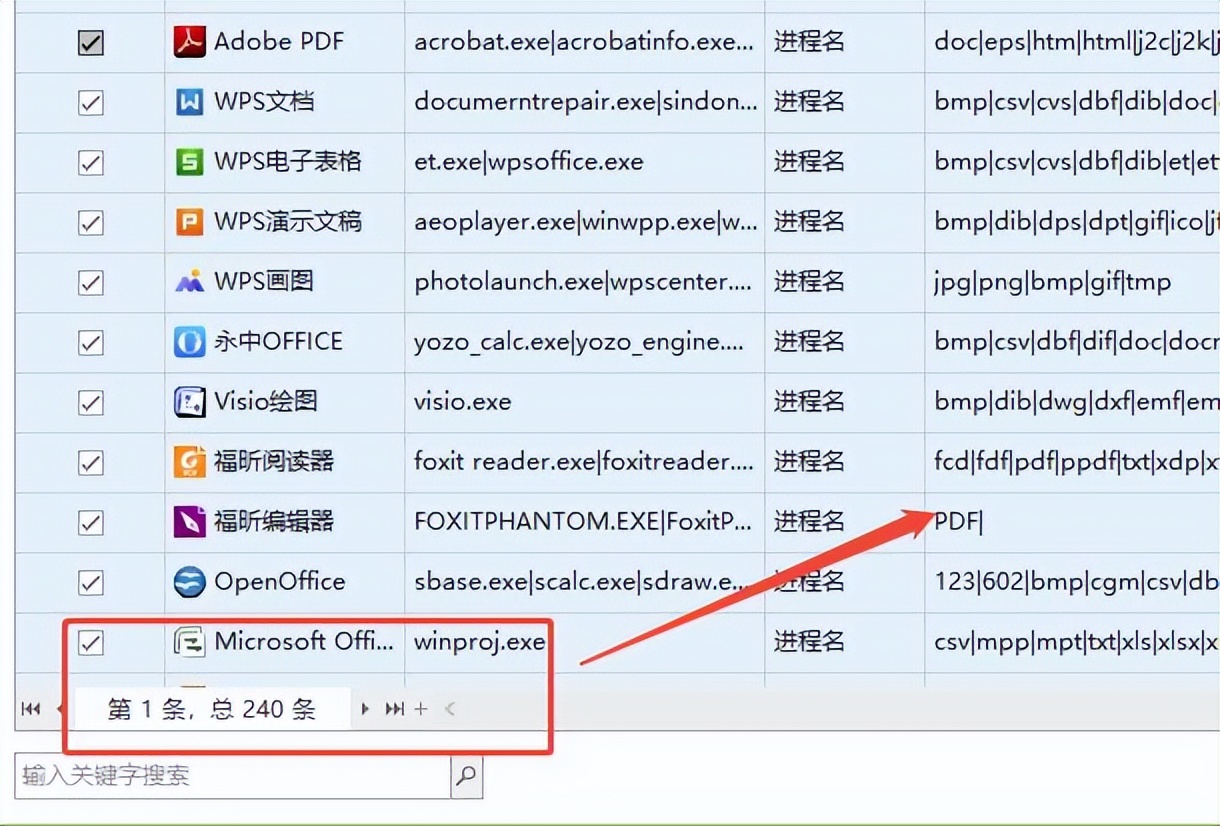Click the photolaunch.exe|wpscenter process cell
Screen dimensions: 1220x826
point(585,282)
